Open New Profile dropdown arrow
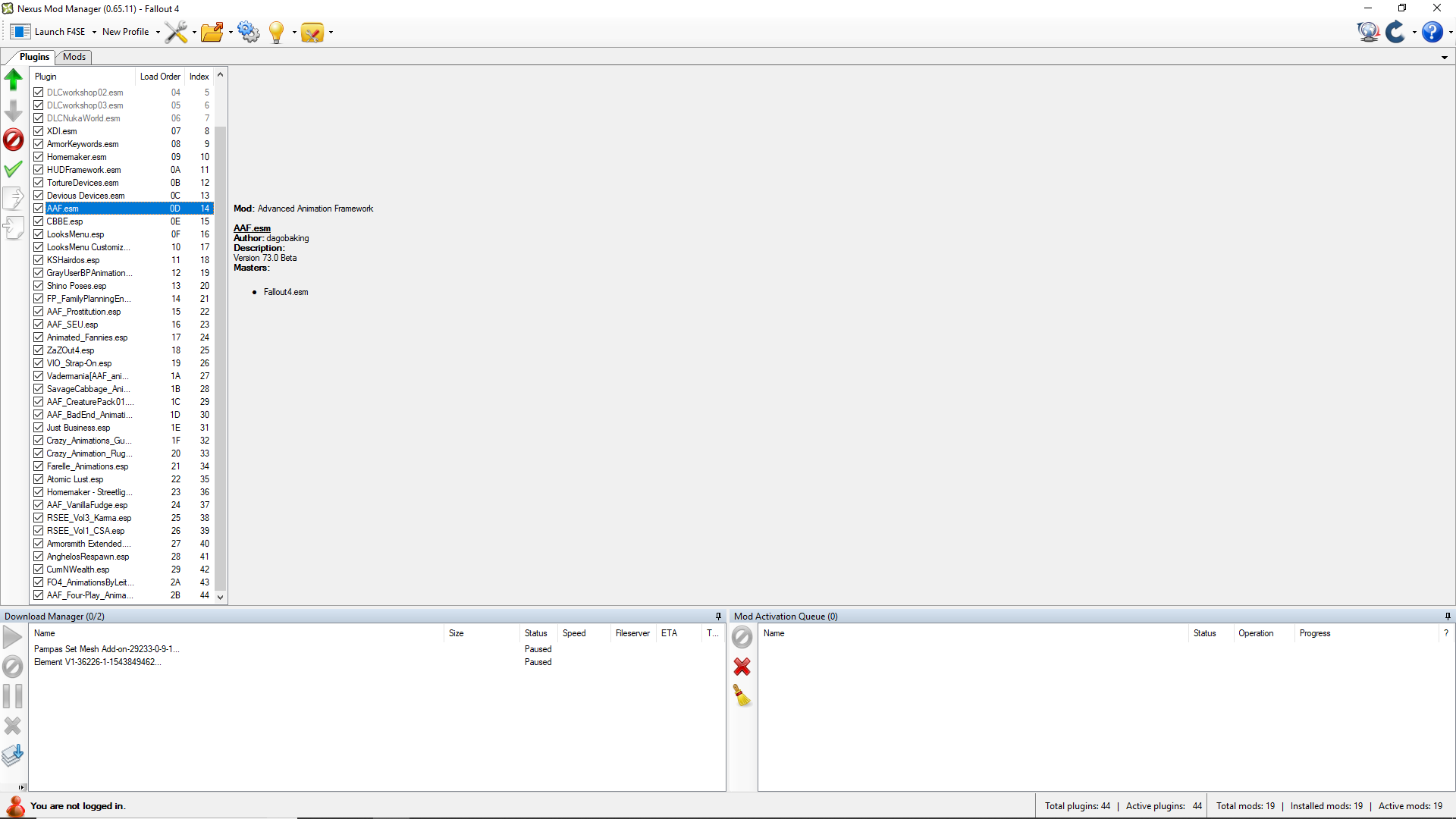The image size is (1456, 819). click(158, 32)
